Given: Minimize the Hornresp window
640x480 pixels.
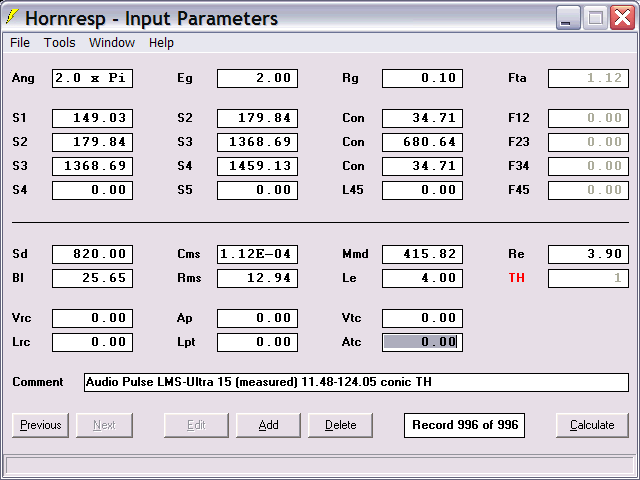Looking at the screenshot, I should tap(568, 18).
